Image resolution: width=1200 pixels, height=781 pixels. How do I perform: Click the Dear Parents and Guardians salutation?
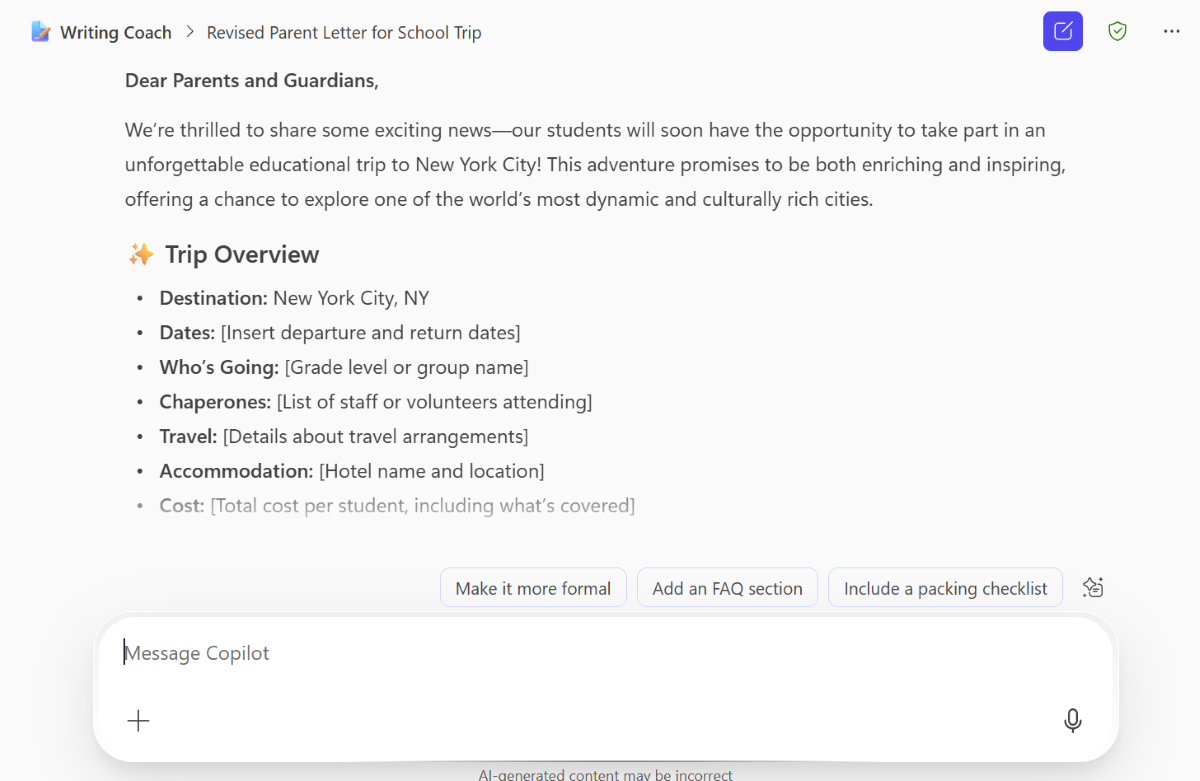pos(250,80)
